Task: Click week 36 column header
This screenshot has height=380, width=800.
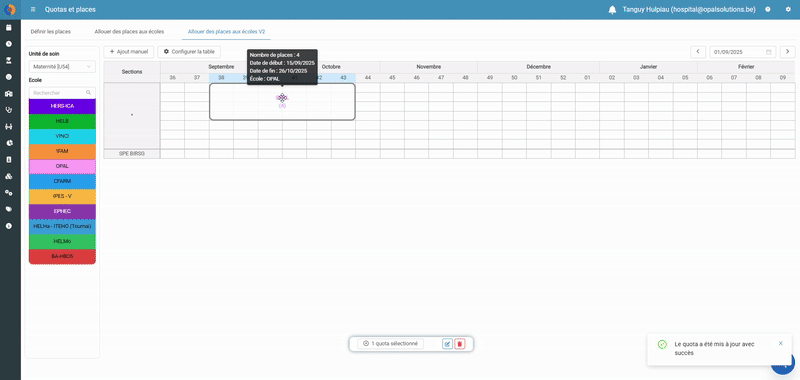Action: pos(172,78)
